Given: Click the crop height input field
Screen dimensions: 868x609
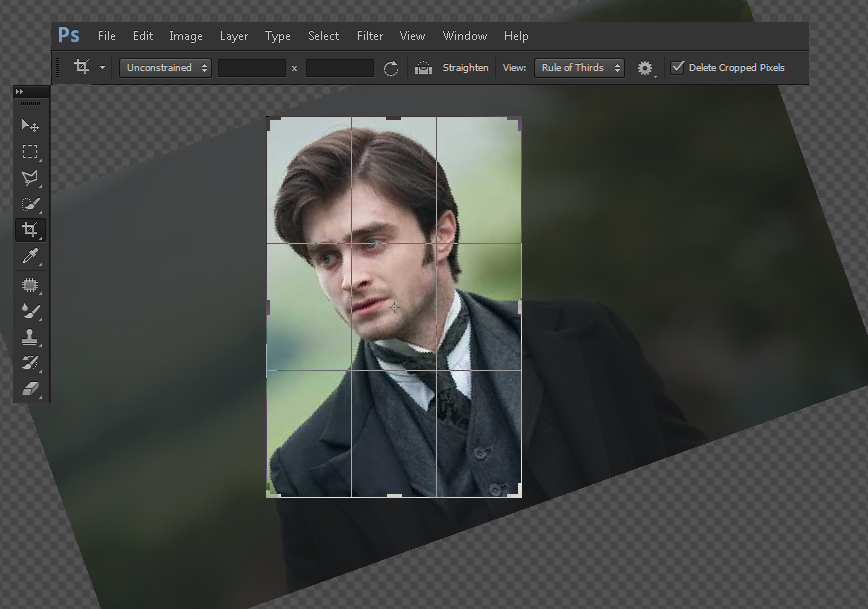Looking at the screenshot, I should (x=340, y=68).
